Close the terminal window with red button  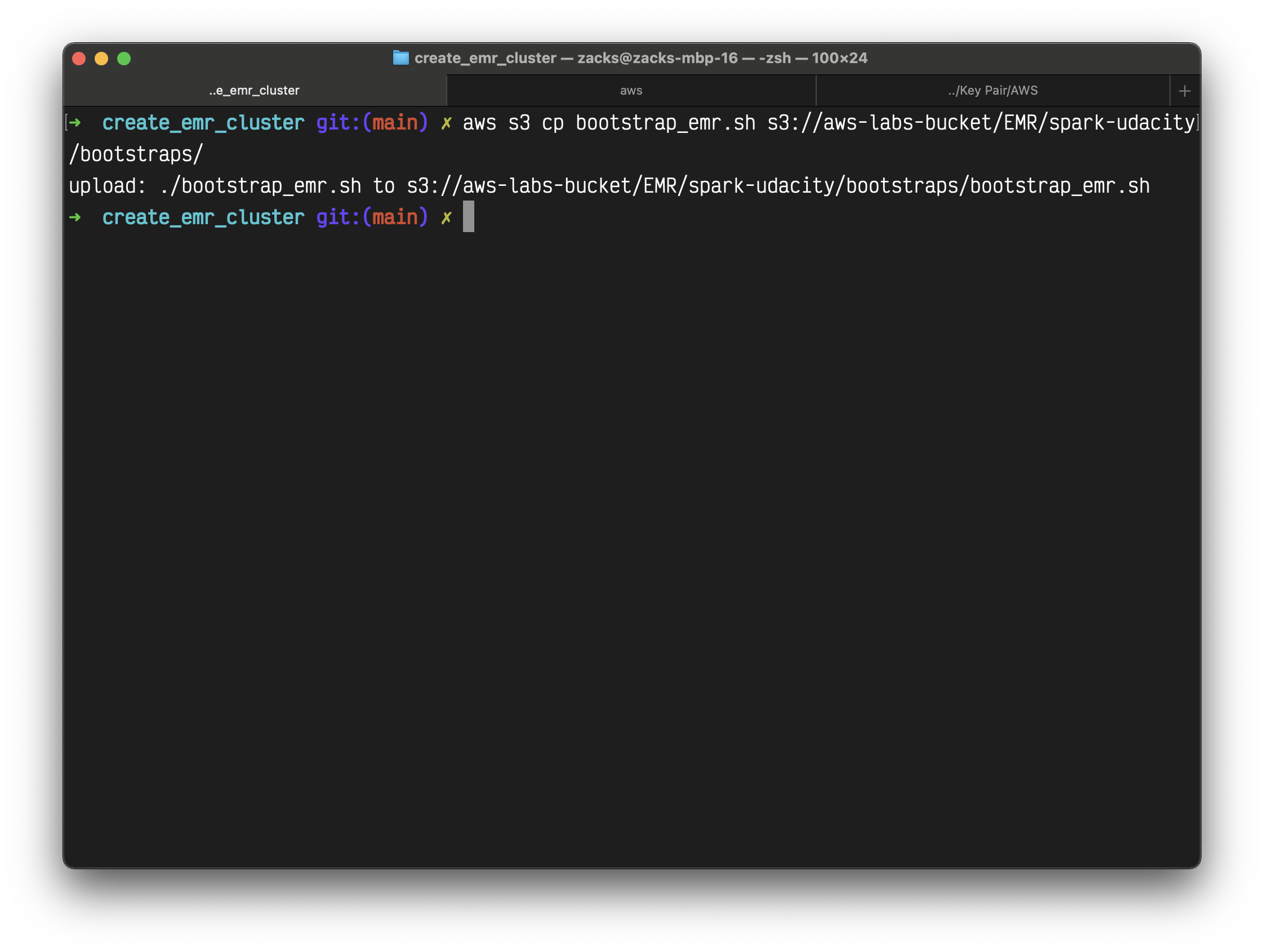click(79, 58)
